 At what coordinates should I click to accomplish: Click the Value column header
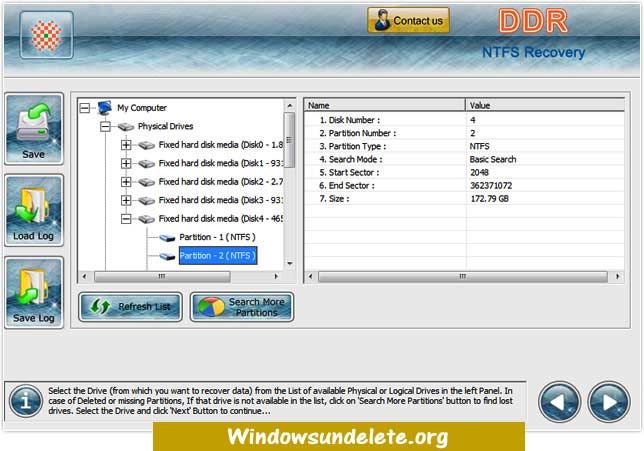pos(545,105)
